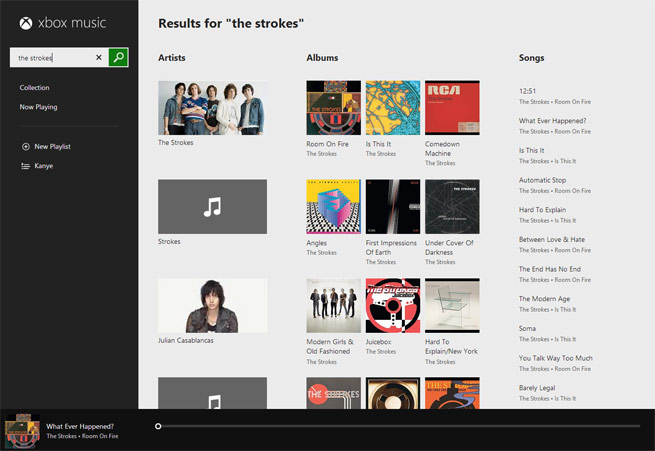Click the search text field
Image resolution: width=655 pixels, height=451 pixels.
coord(54,57)
